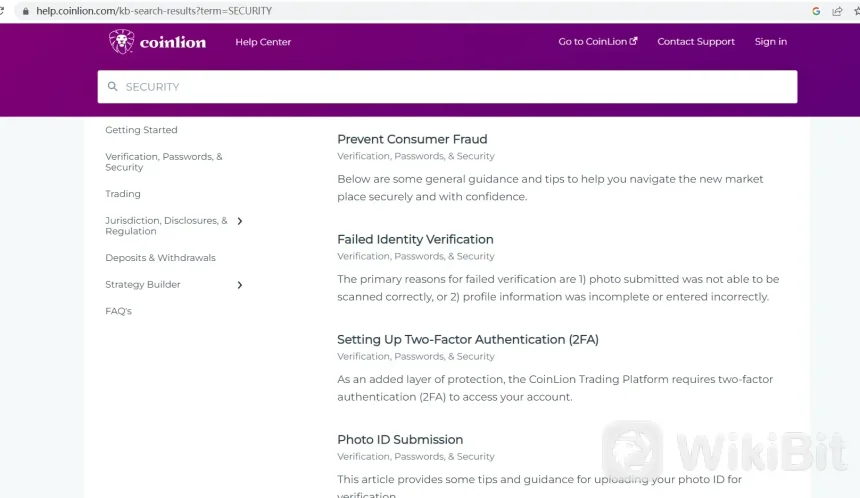The image size is (860, 498).
Task: Open the Photo ID Submission article
Action: point(400,439)
